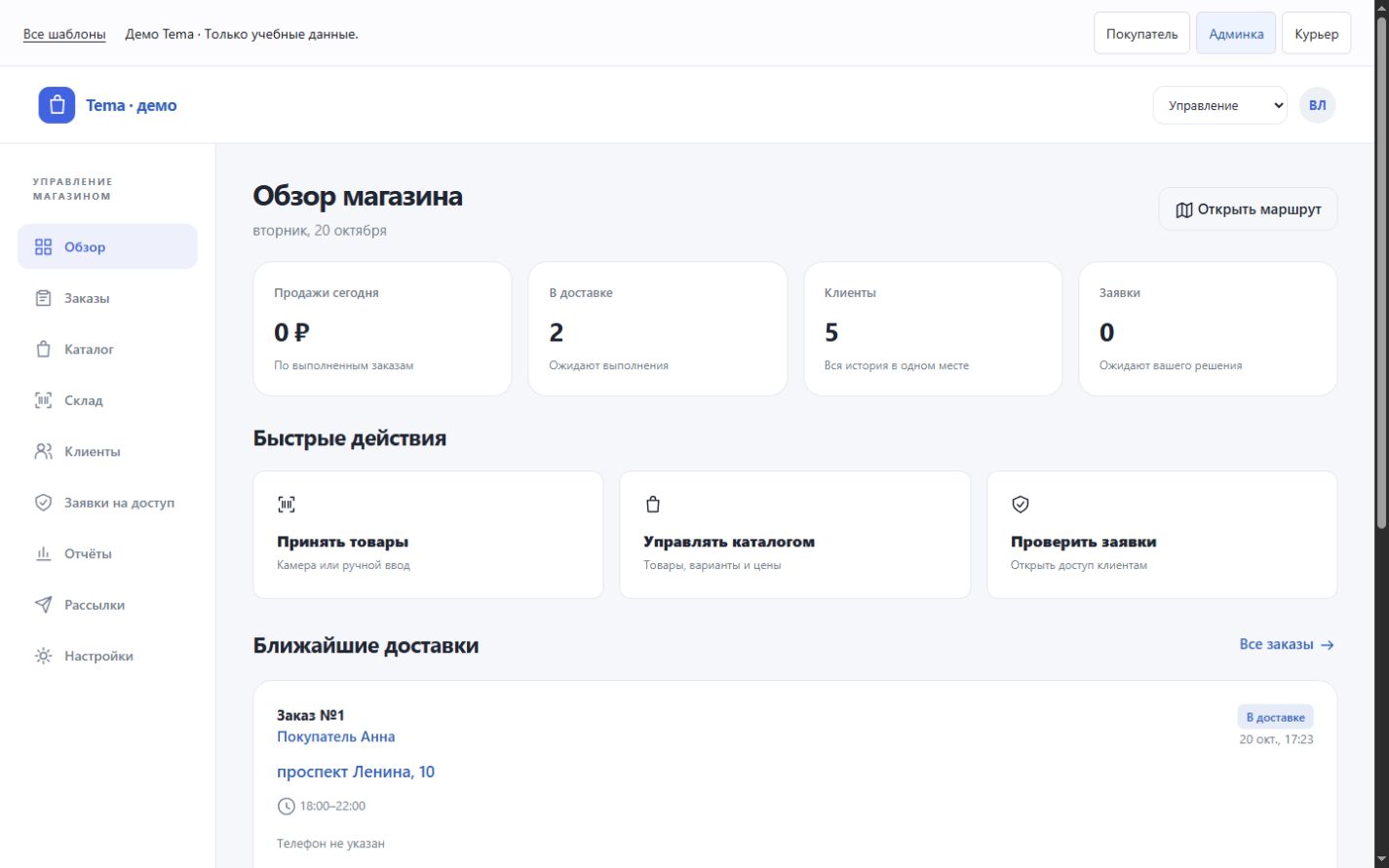The image size is (1389, 868).
Task: Click the sun icon beside Настройки
Action: click(x=43, y=656)
